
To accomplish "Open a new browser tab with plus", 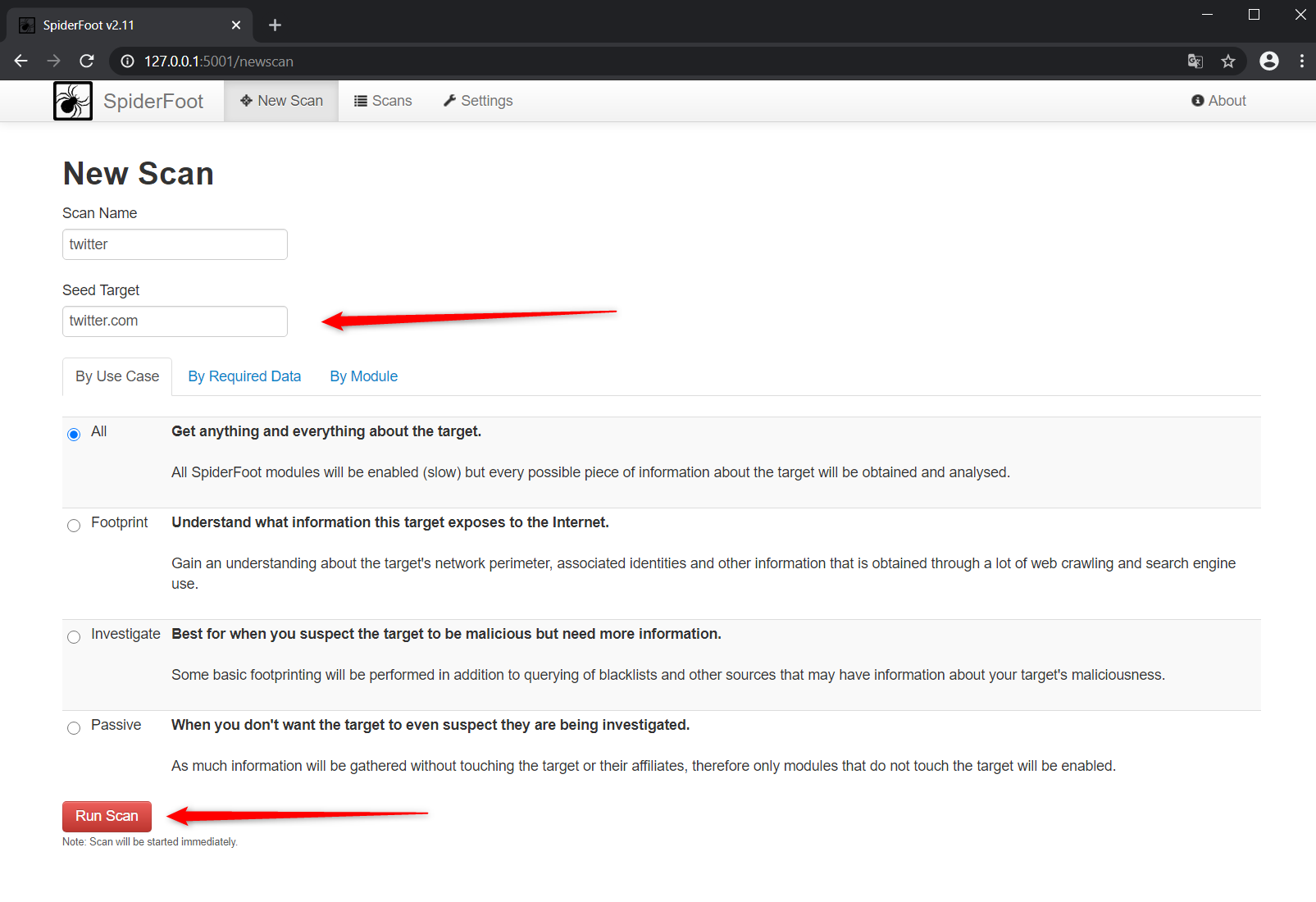I will (x=275, y=25).
